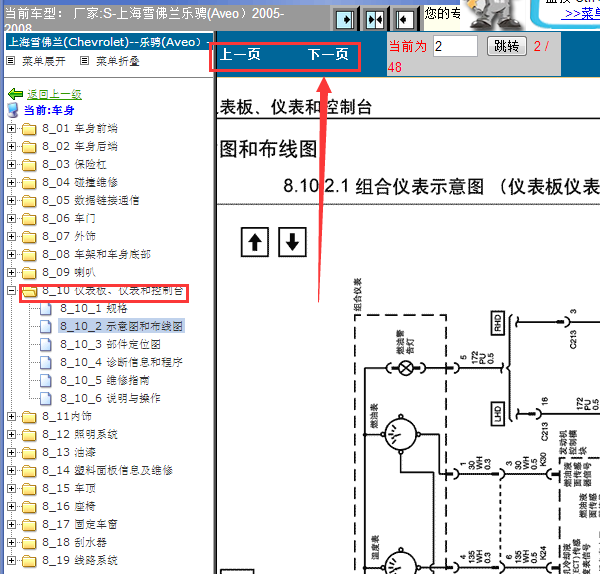The image size is (600, 574).
Task: Click the 跳转 jump button
Action: pos(507,46)
